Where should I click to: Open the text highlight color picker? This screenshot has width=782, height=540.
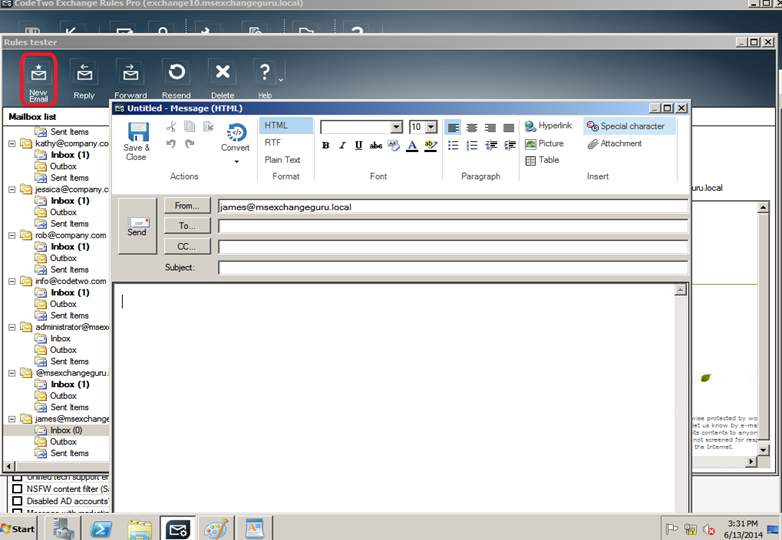[430, 146]
